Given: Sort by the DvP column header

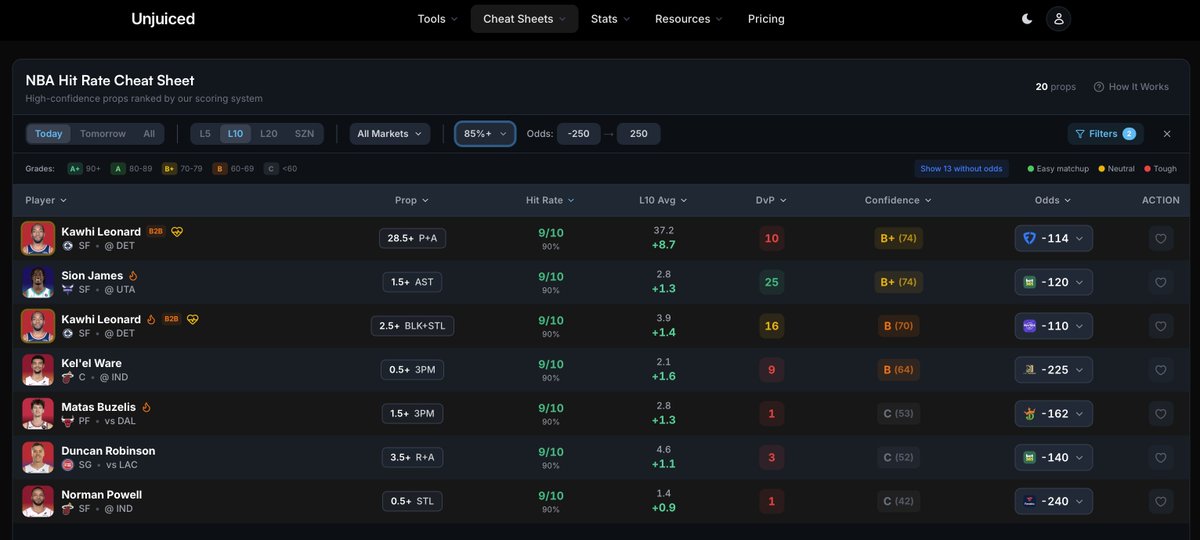Looking at the screenshot, I should coord(771,200).
